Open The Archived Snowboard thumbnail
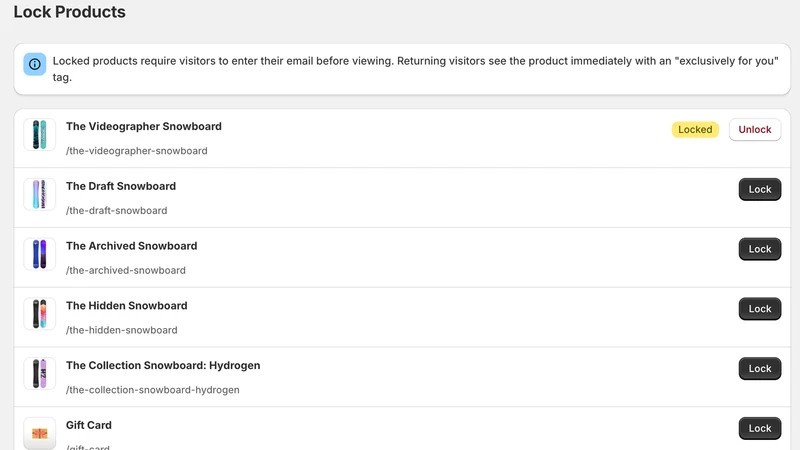Viewport: 800px width, 450px height. (39, 254)
